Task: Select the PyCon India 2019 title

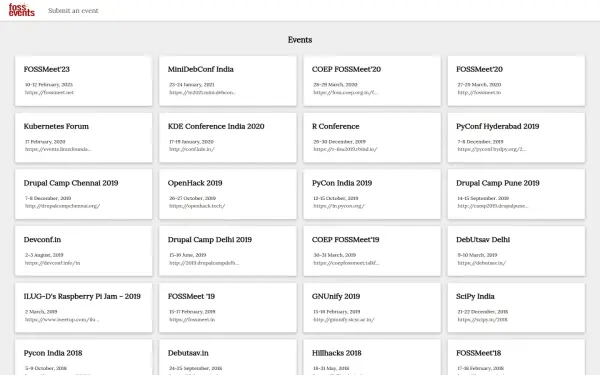Action: (342, 183)
